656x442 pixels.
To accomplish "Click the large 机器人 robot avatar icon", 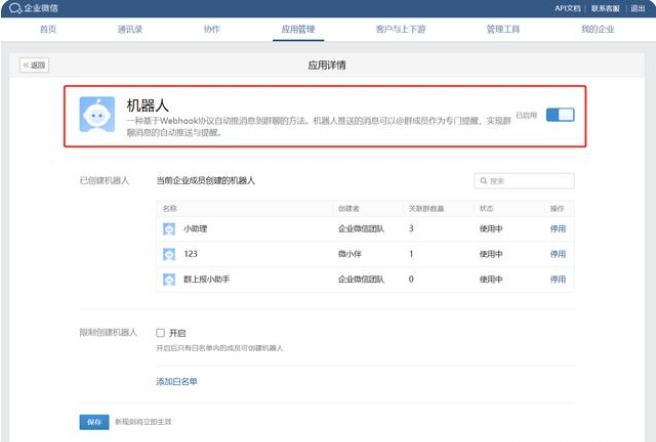I will pos(97,115).
